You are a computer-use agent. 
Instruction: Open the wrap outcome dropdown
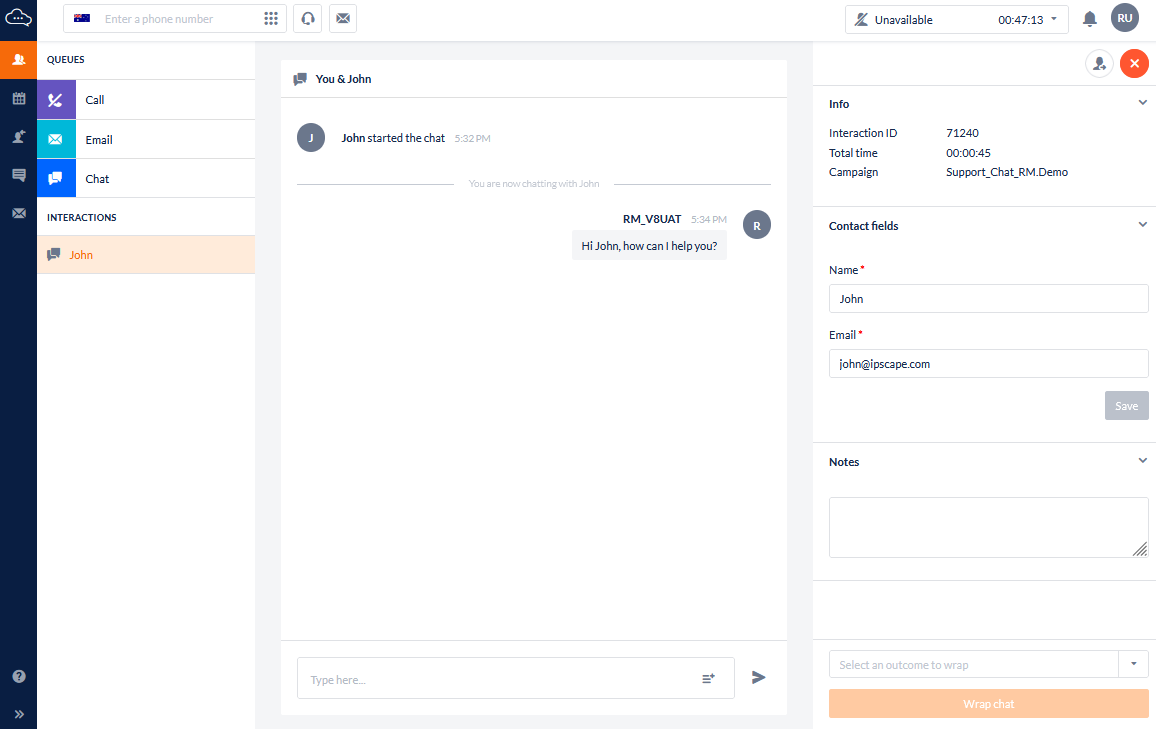click(x=1133, y=664)
